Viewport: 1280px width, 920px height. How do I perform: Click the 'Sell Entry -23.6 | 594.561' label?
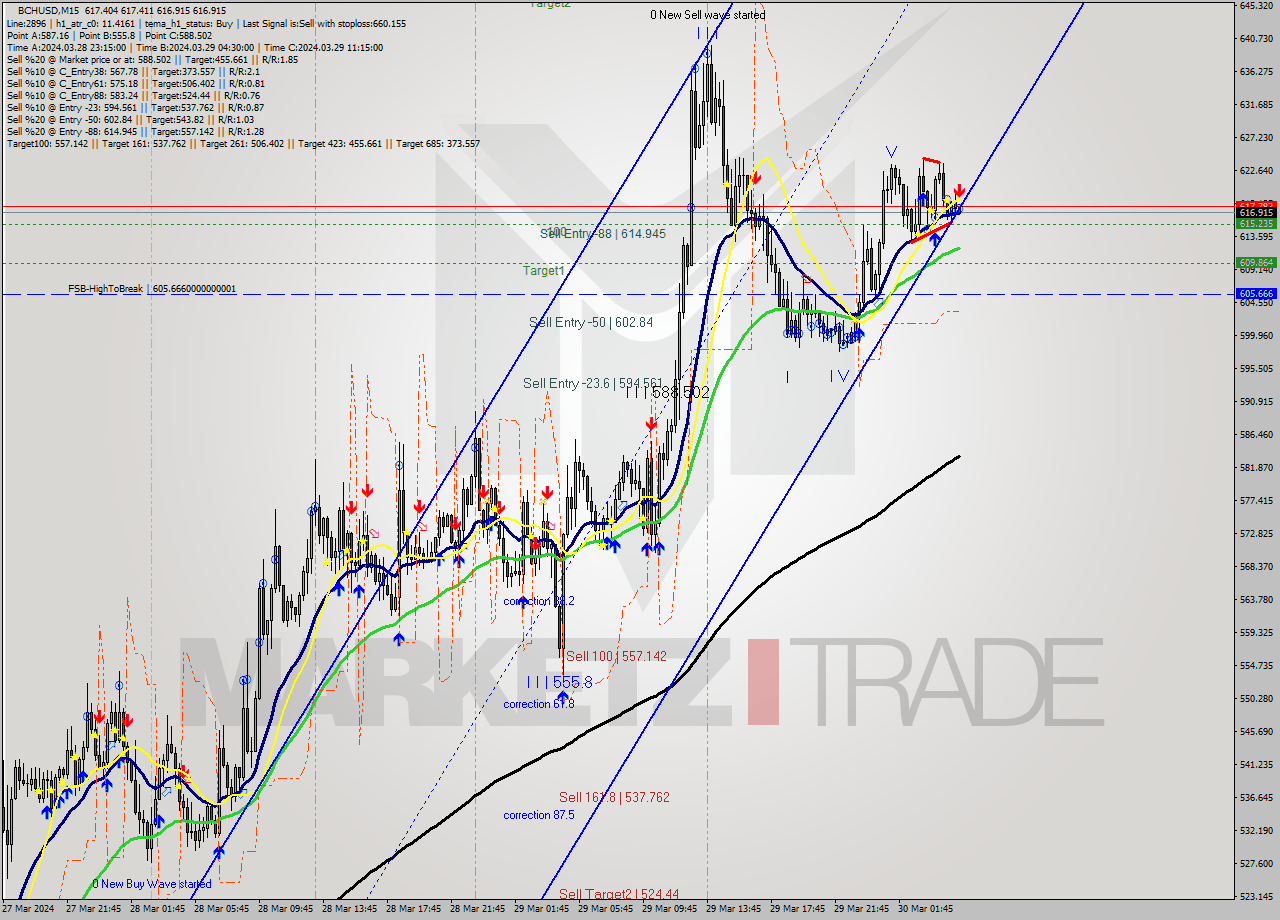click(x=593, y=383)
